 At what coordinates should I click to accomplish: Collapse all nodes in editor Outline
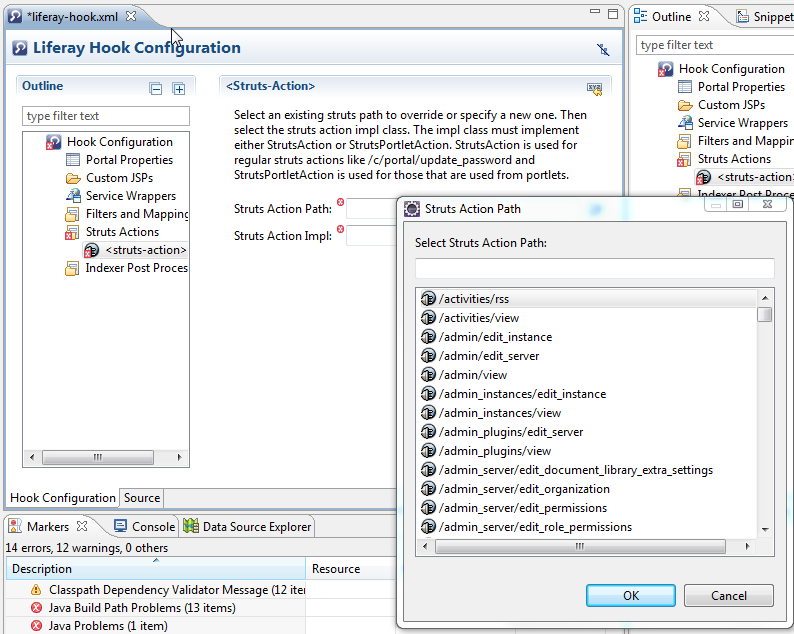(156, 88)
